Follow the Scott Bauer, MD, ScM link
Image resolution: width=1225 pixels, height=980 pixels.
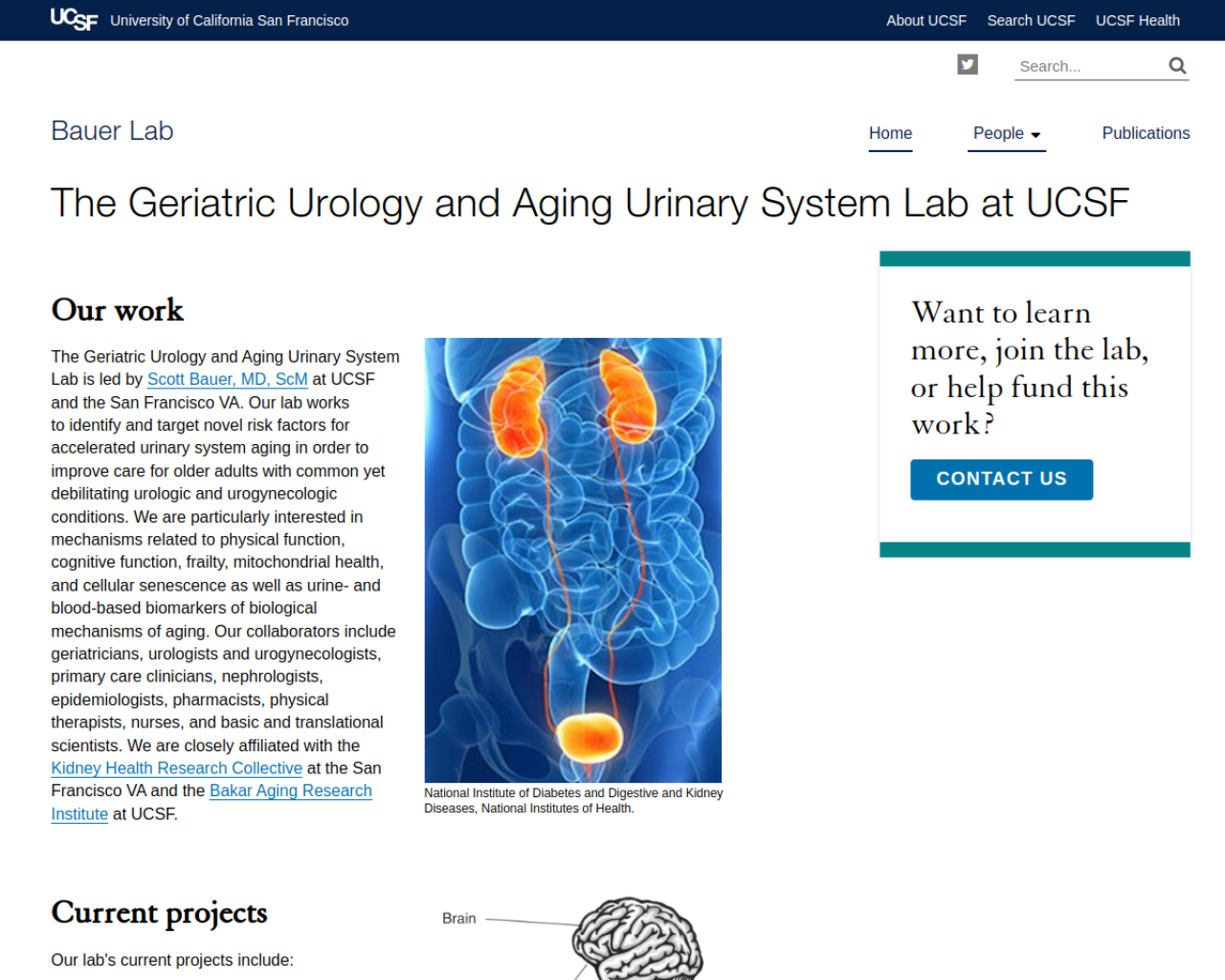(228, 379)
